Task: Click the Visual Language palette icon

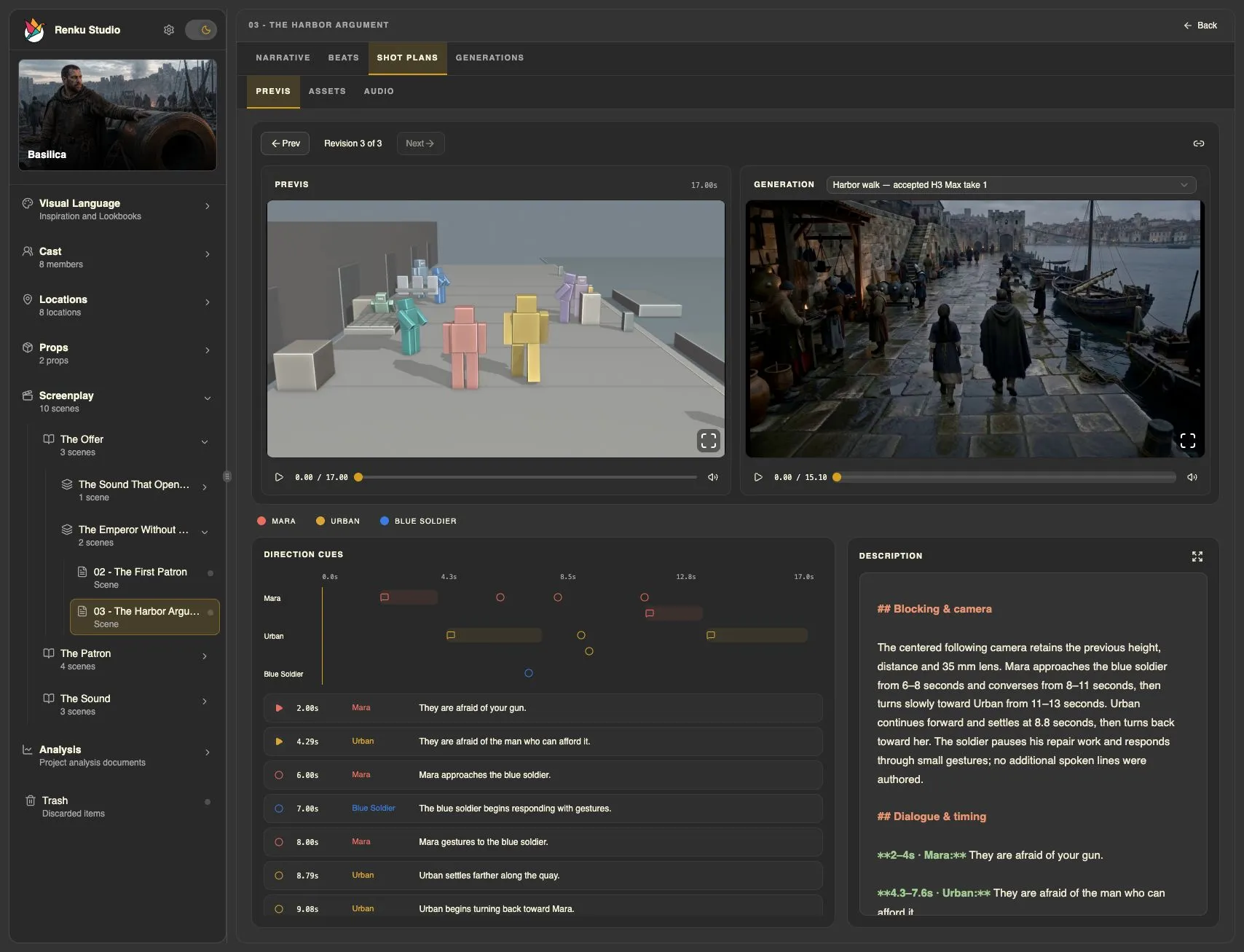Action: point(28,203)
